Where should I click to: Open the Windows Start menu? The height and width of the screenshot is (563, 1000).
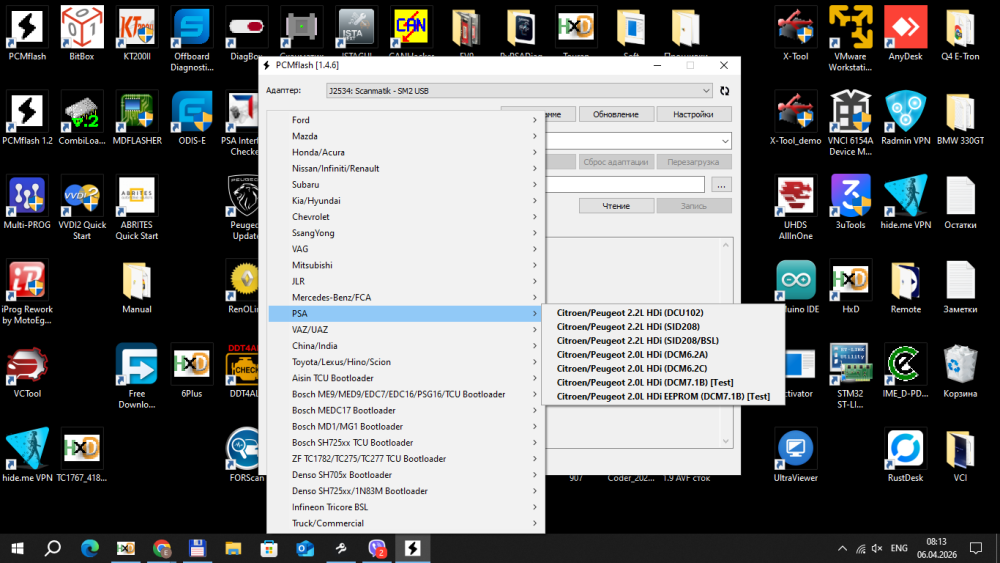click(x=18, y=548)
